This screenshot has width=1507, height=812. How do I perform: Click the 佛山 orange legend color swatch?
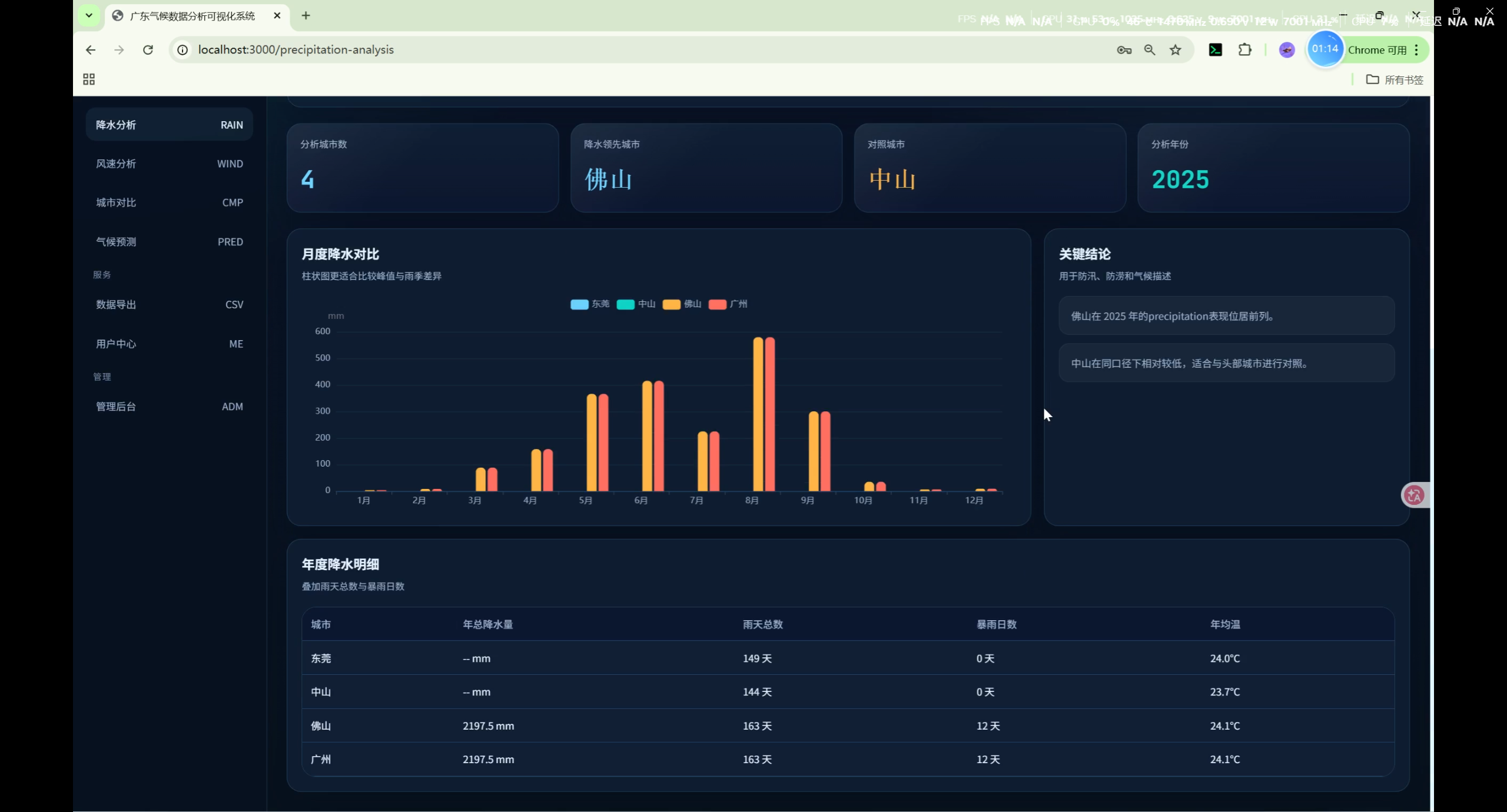point(671,304)
